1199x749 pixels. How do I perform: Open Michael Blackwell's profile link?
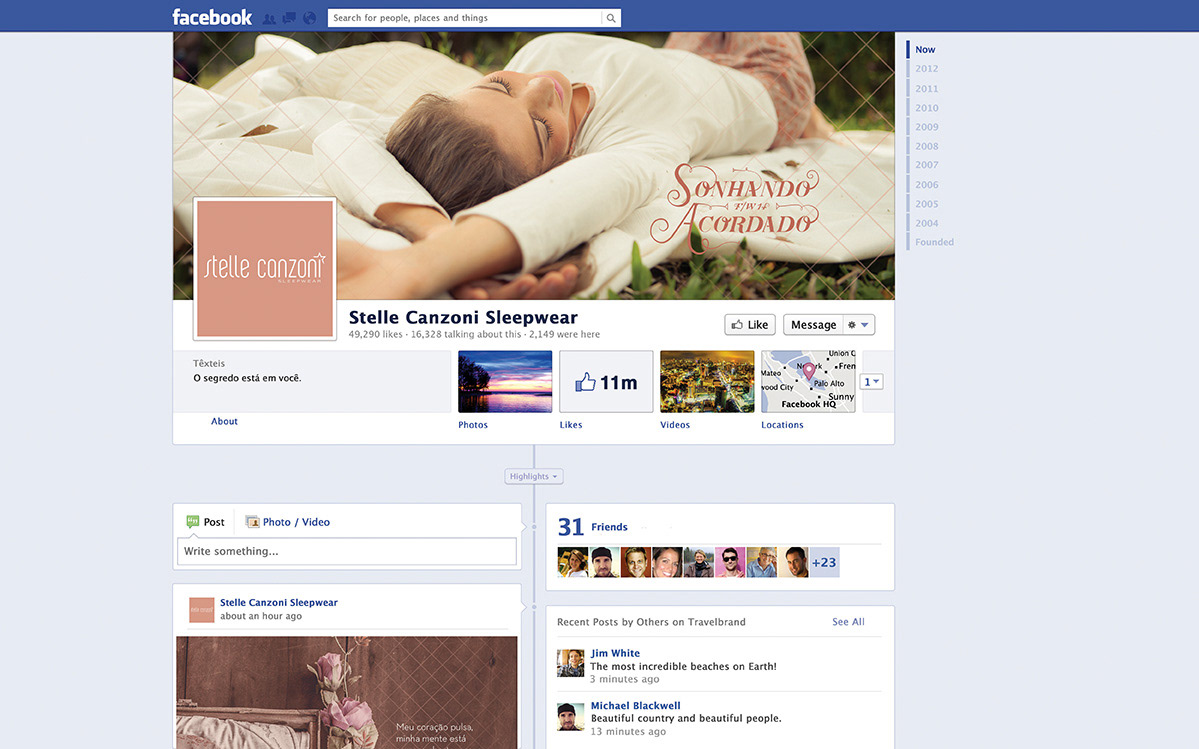635,705
